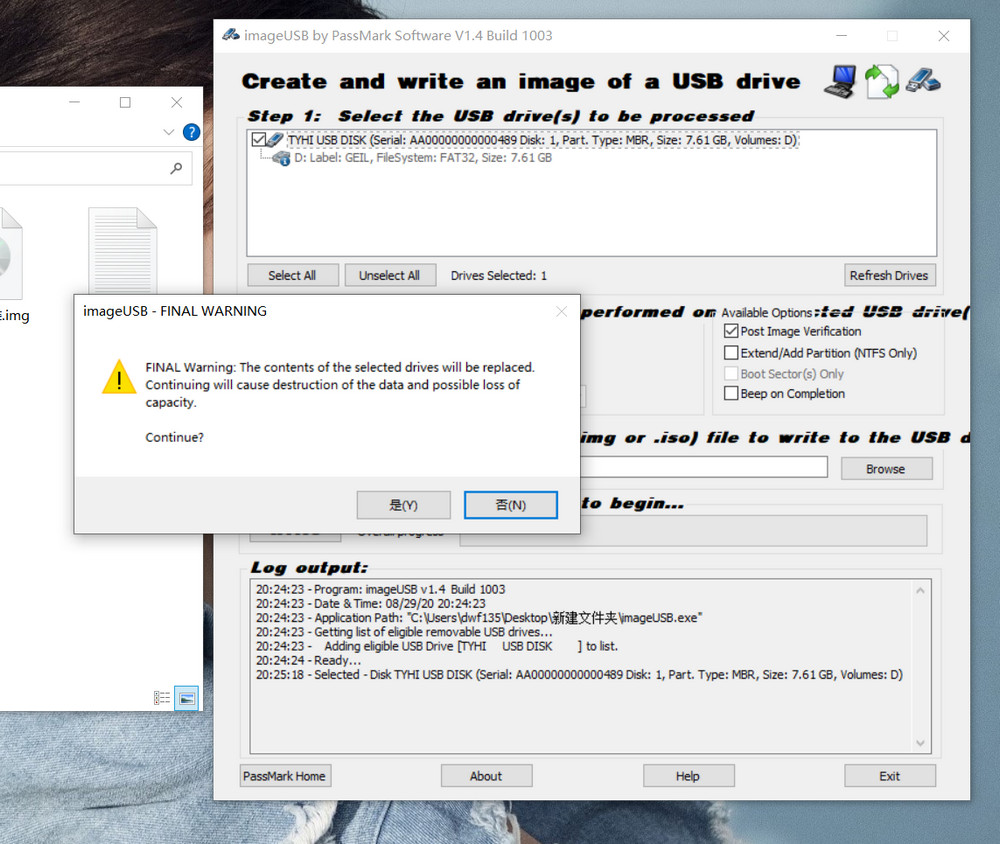
Task: Click the volume info icon next to D: Label
Action: coord(281,158)
